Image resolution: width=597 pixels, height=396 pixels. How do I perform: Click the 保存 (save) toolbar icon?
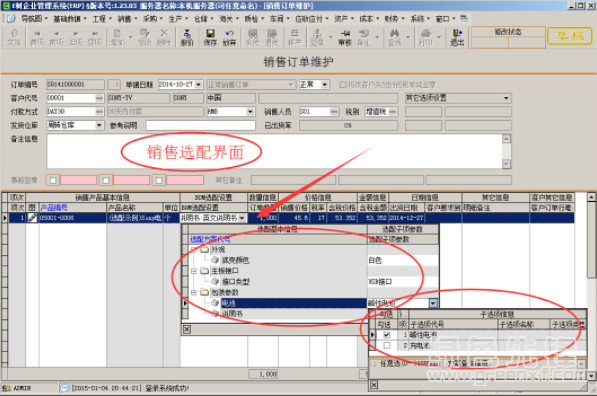click(210, 37)
